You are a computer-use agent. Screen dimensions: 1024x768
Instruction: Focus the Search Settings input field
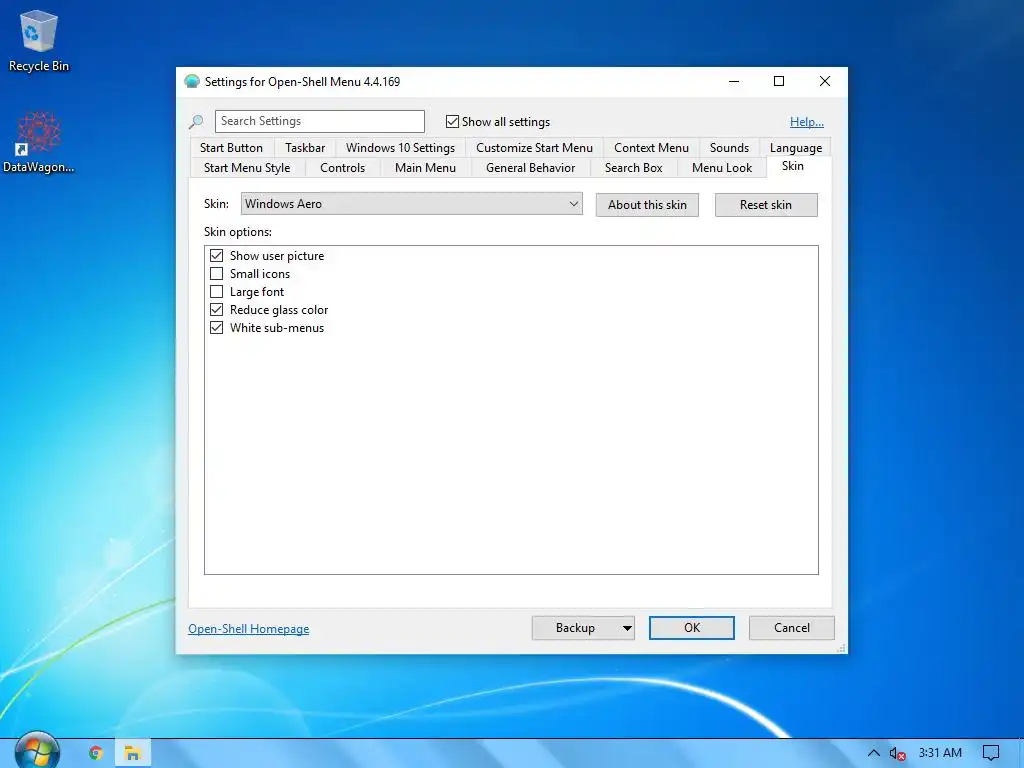(x=320, y=121)
